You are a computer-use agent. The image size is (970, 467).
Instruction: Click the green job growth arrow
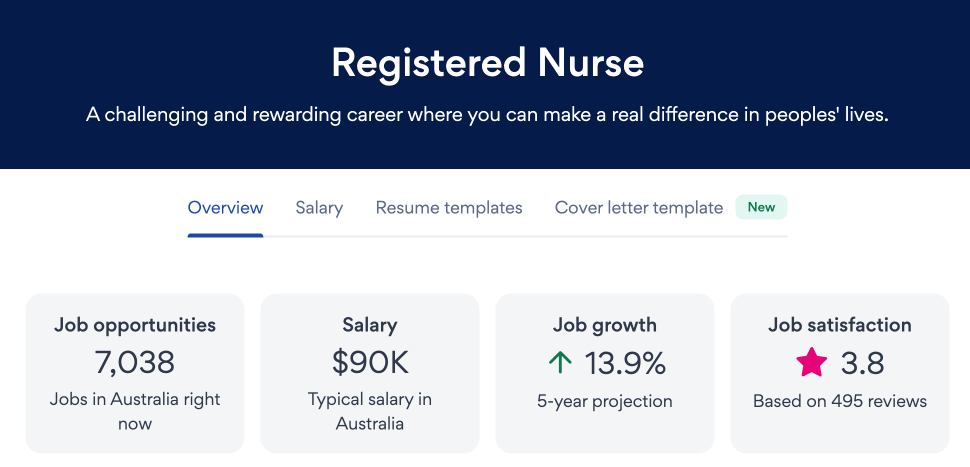tap(561, 362)
